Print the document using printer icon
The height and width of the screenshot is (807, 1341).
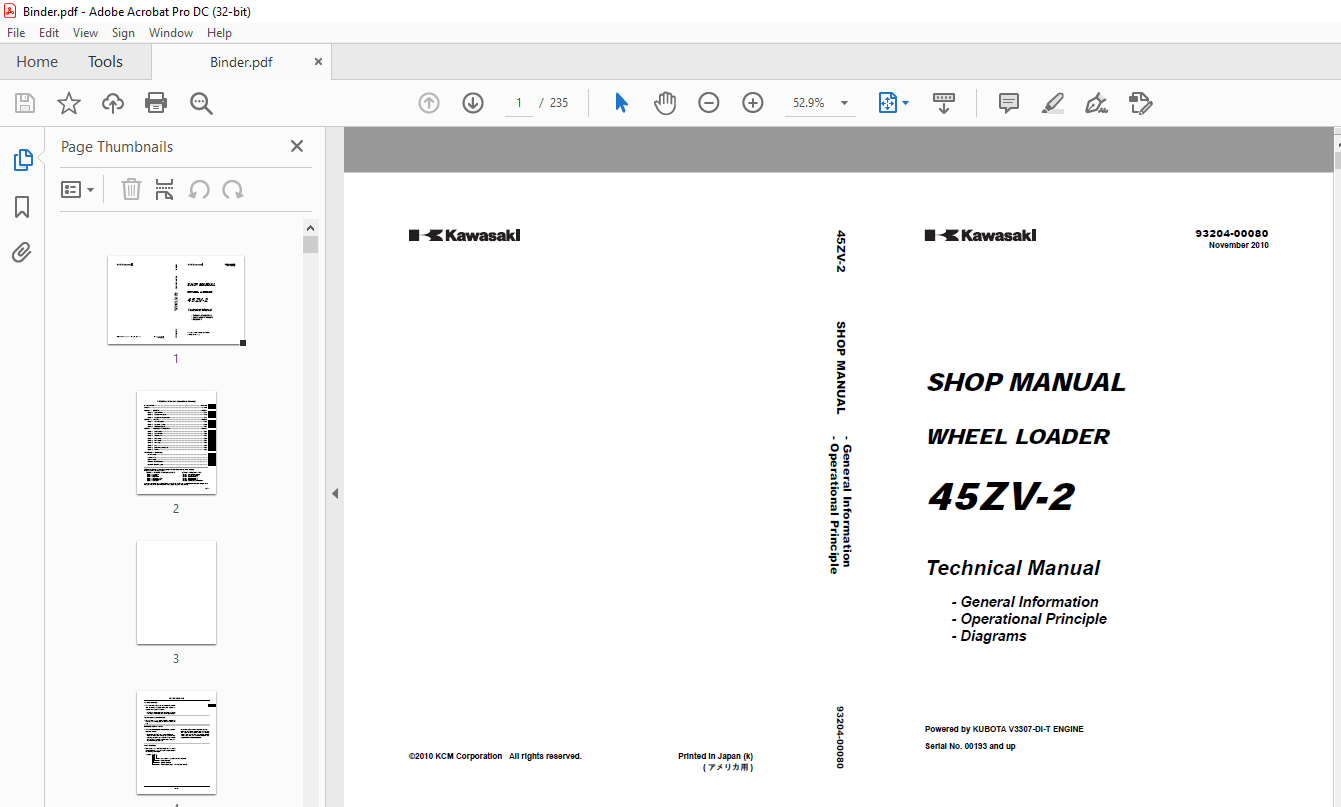[x=156, y=103]
